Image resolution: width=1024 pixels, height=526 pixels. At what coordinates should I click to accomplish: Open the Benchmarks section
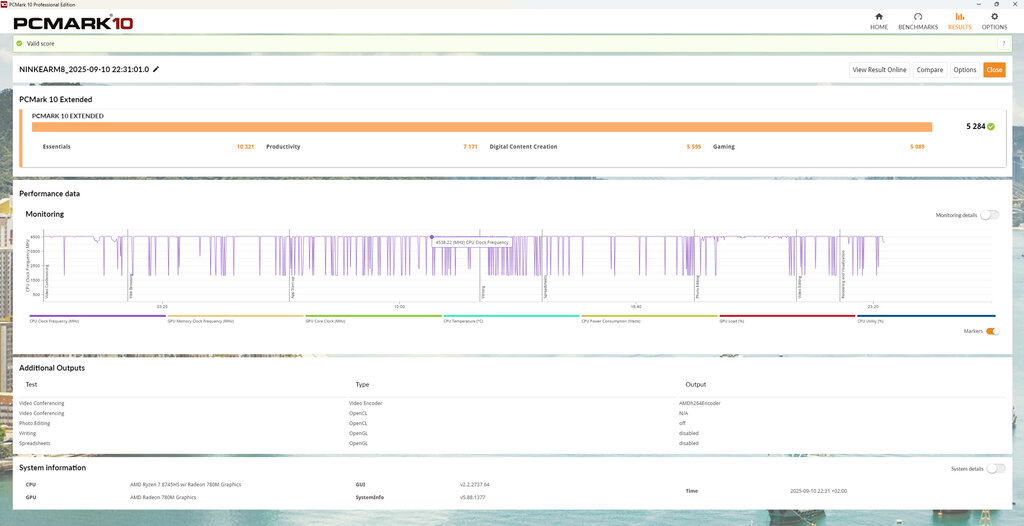tap(918, 21)
